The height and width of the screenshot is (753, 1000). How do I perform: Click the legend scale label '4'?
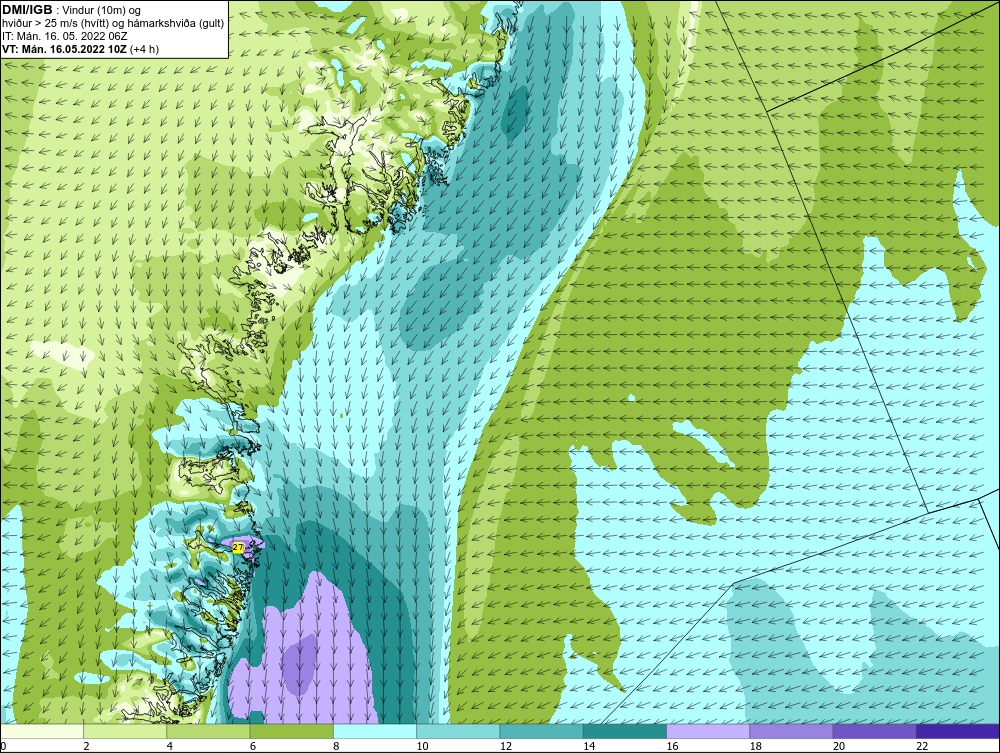click(x=170, y=747)
